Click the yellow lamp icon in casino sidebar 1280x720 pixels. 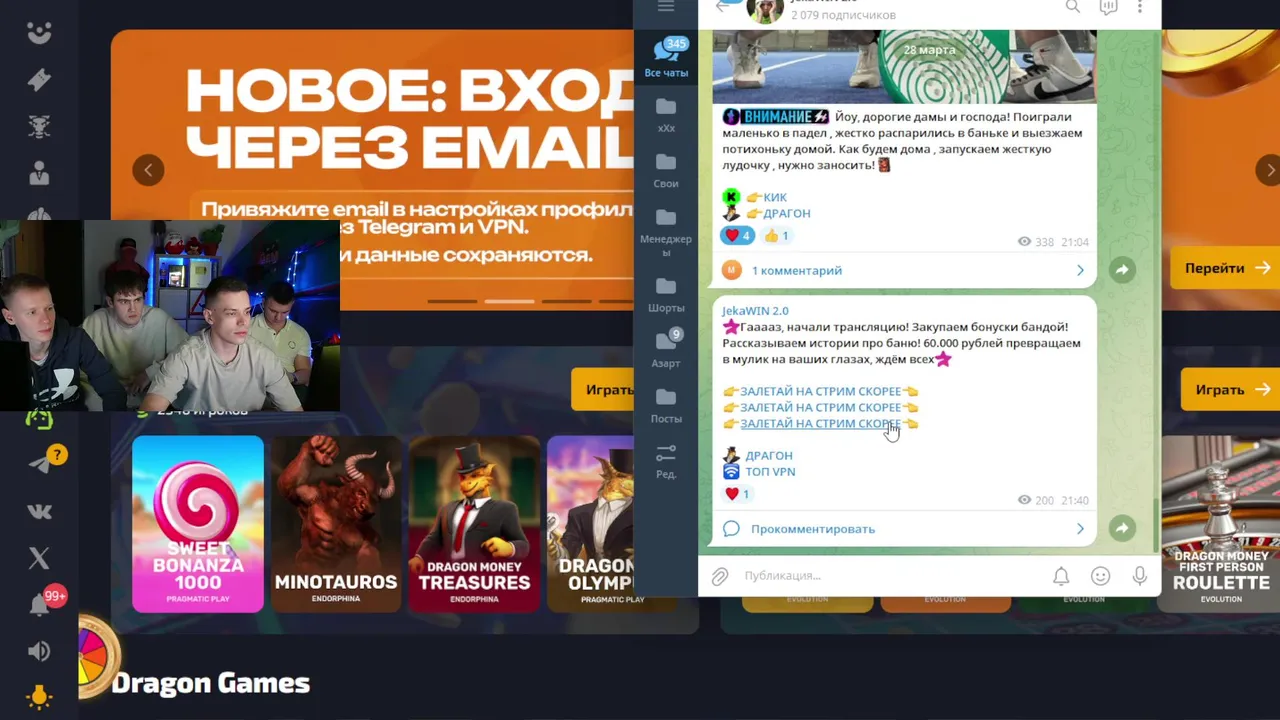coord(39,697)
